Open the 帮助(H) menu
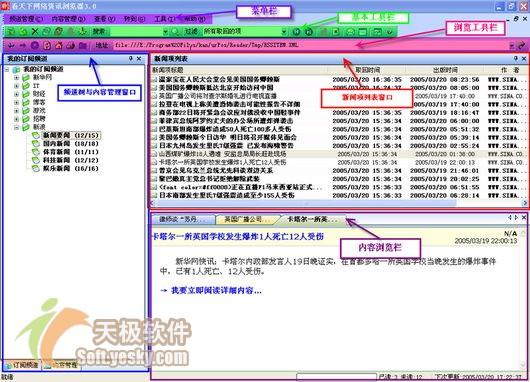Screen dimensions: 530x382 tap(194, 19)
